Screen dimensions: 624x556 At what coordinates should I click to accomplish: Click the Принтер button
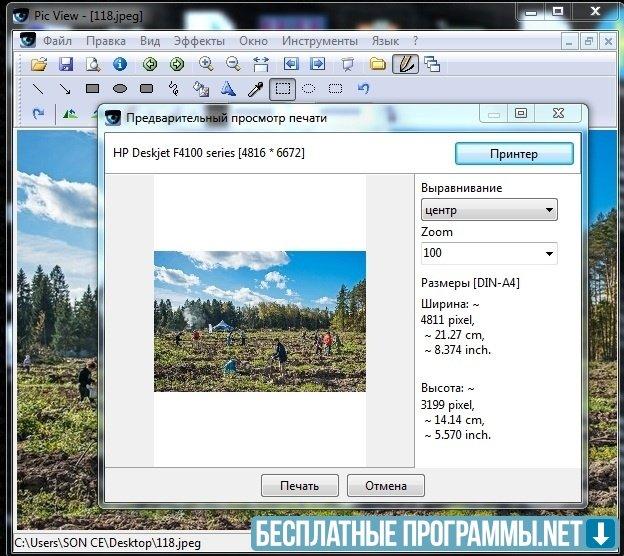pyautogui.click(x=514, y=154)
